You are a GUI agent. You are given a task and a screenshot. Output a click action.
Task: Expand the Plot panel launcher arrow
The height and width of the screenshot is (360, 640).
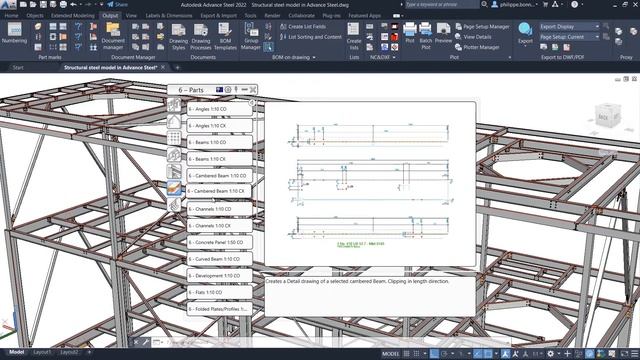(510, 58)
